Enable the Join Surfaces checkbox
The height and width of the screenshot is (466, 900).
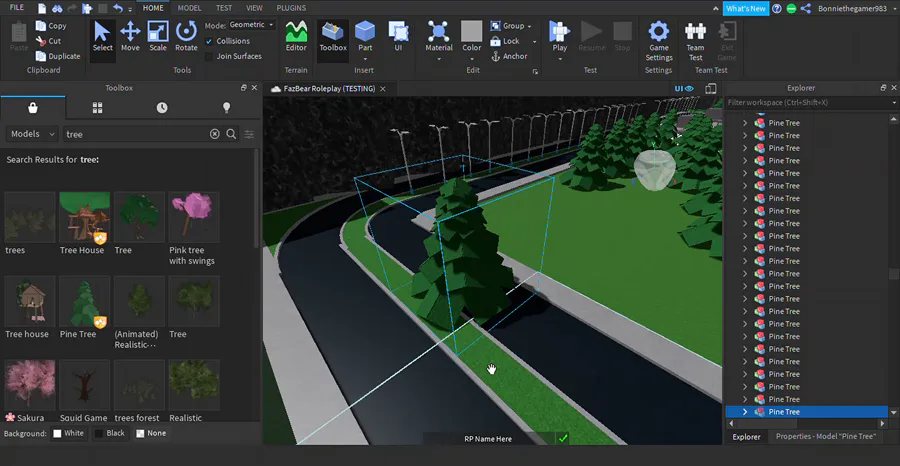click(x=209, y=56)
